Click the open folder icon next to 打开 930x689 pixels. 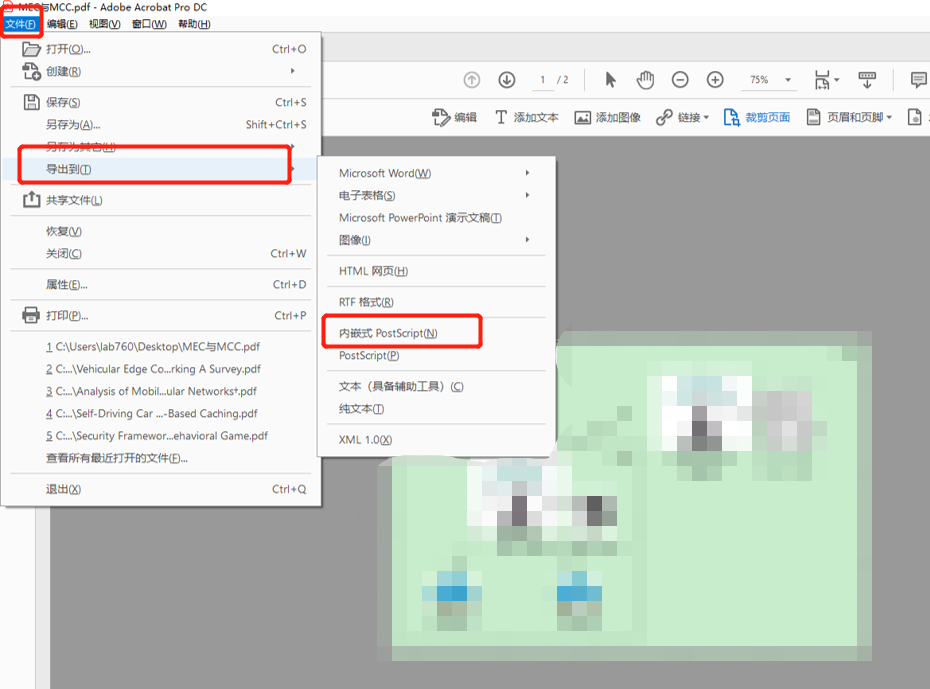pyautogui.click(x=31, y=49)
